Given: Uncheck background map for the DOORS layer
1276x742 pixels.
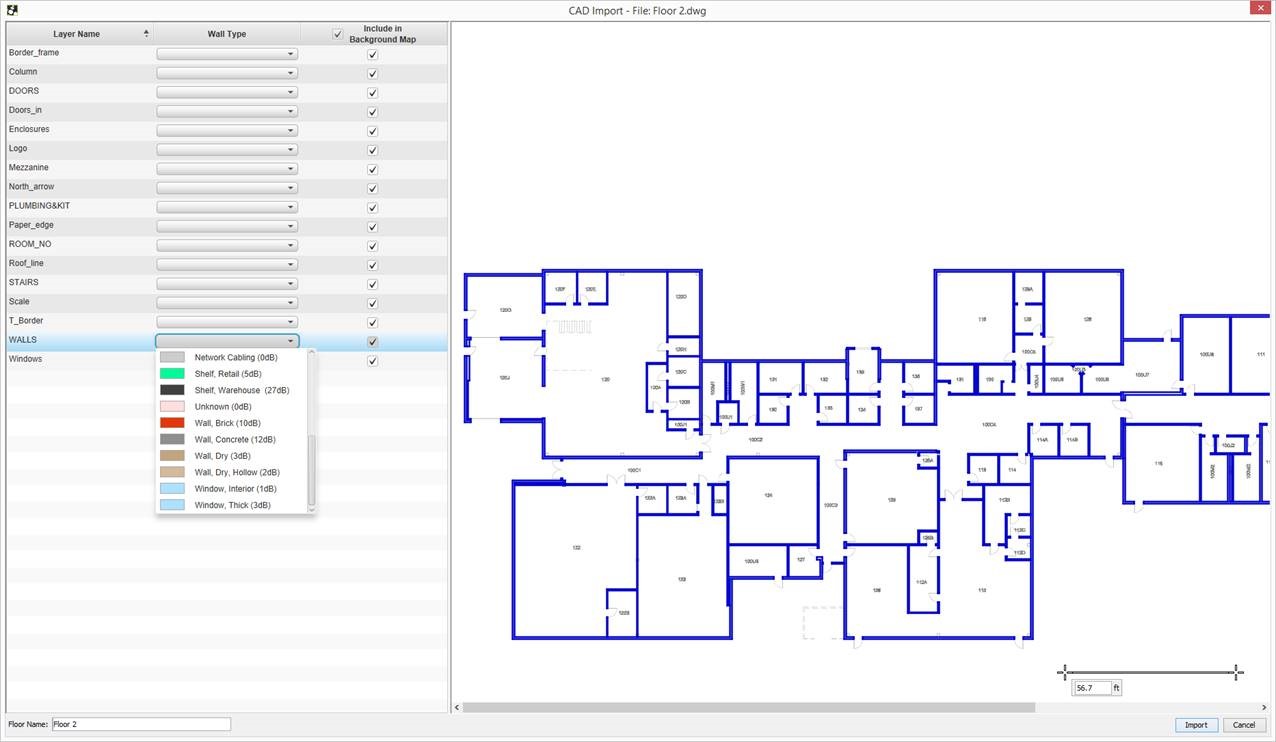Looking at the screenshot, I should click(x=372, y=92).
